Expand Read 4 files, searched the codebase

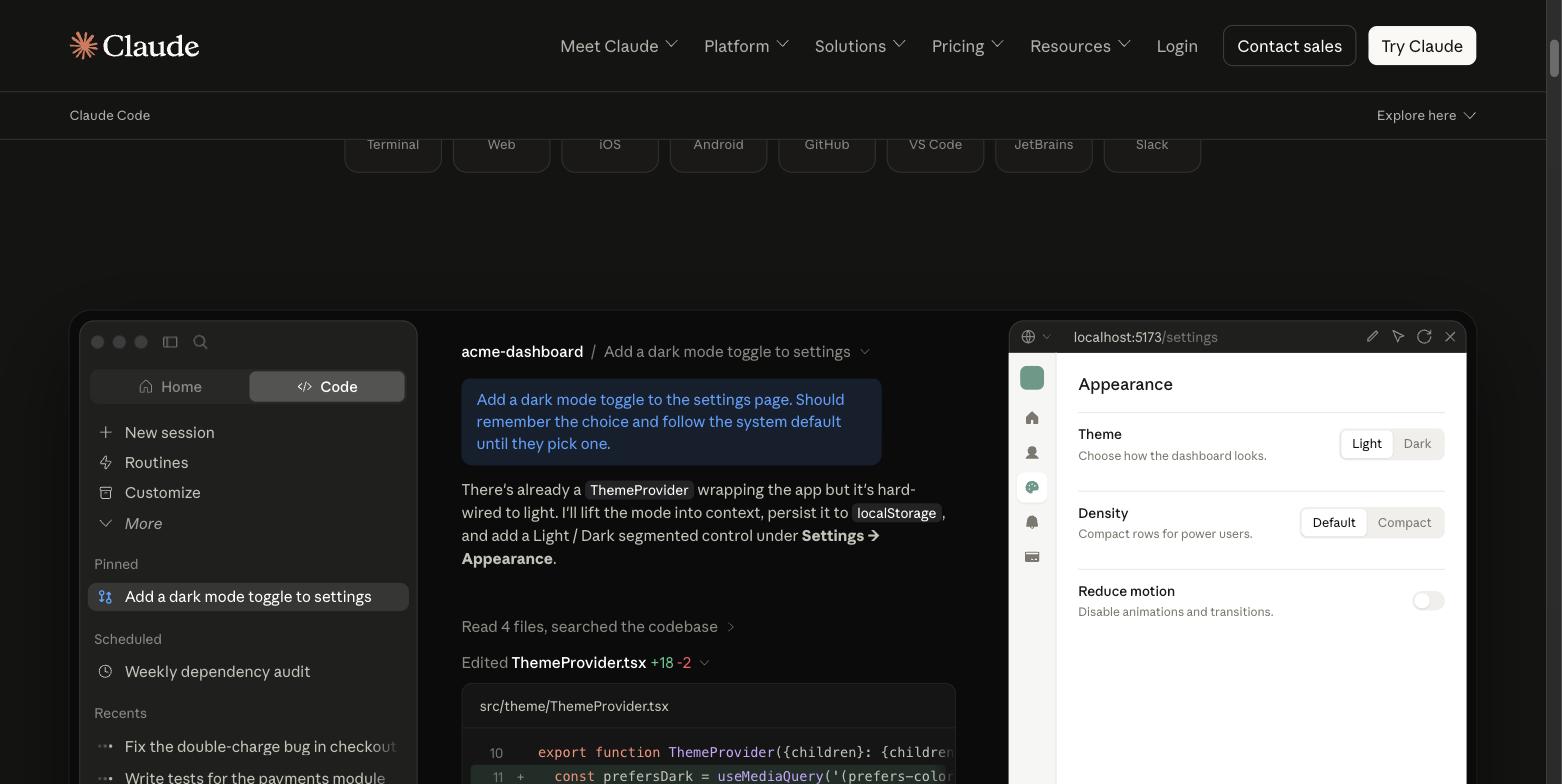point(598,627)
